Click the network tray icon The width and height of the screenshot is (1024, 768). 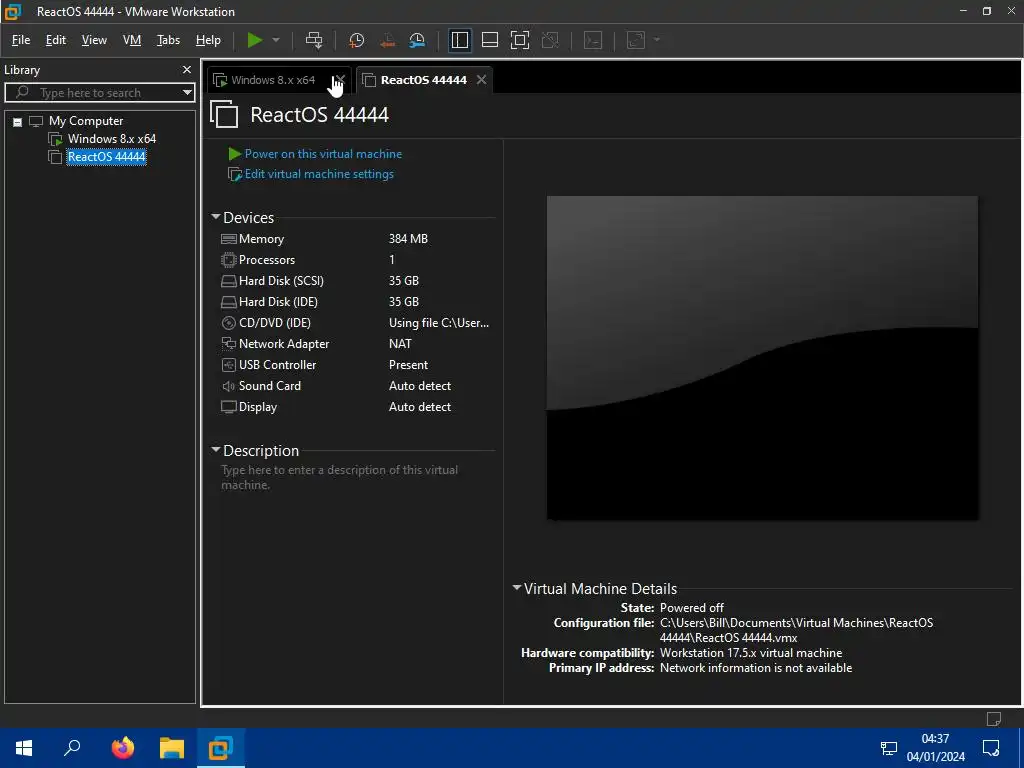coord(889,748)
